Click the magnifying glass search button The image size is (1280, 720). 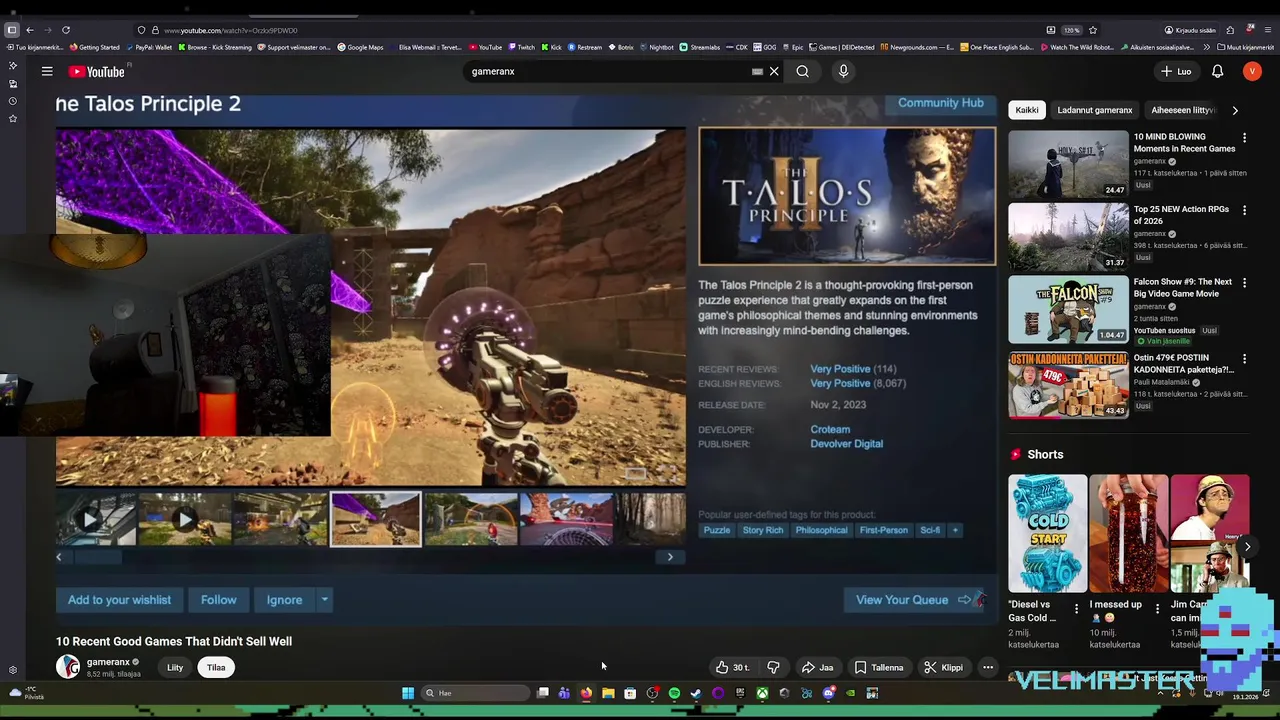(802, 71)
